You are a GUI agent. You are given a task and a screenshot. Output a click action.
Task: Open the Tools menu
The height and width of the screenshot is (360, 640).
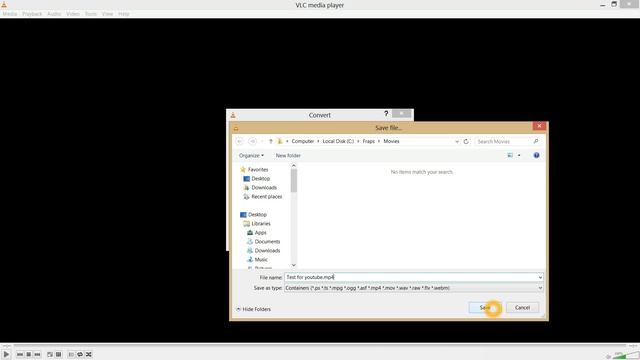(91, 14)
